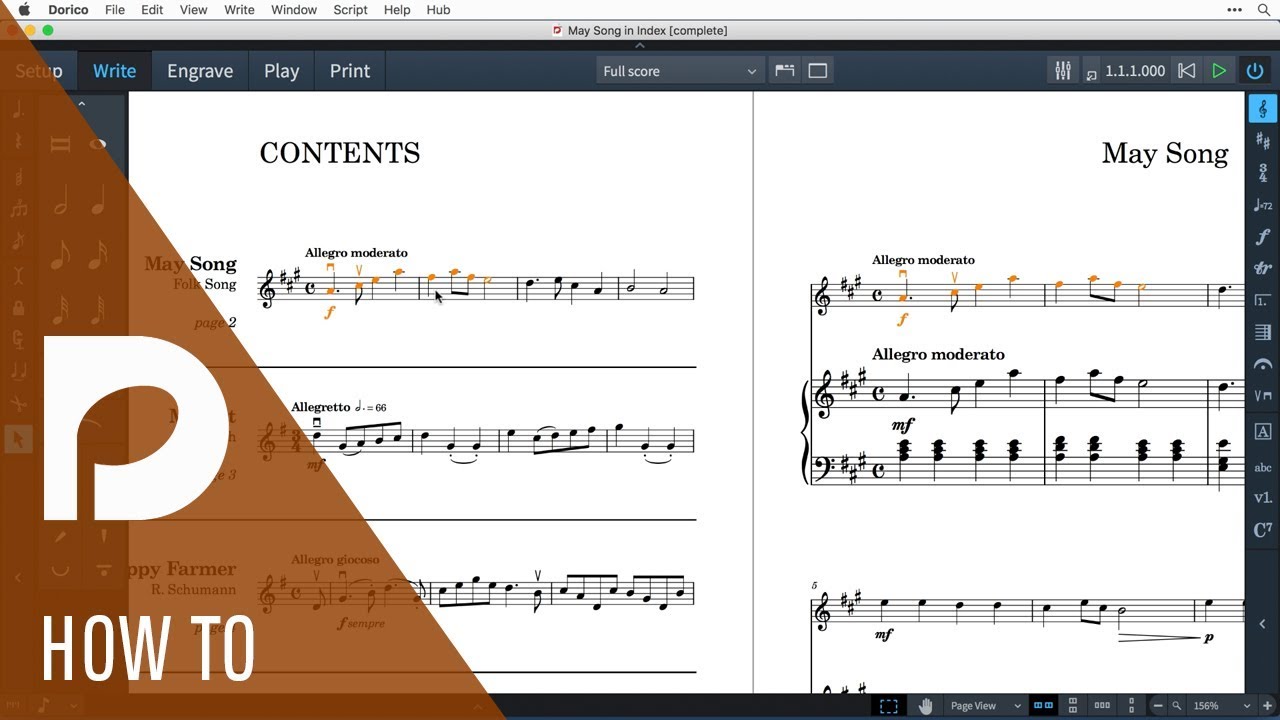Open the Chord Symbols C7 icon
Image resolution: width=1280 pixels, height=720 pixels.
(x=1262, y=530)
